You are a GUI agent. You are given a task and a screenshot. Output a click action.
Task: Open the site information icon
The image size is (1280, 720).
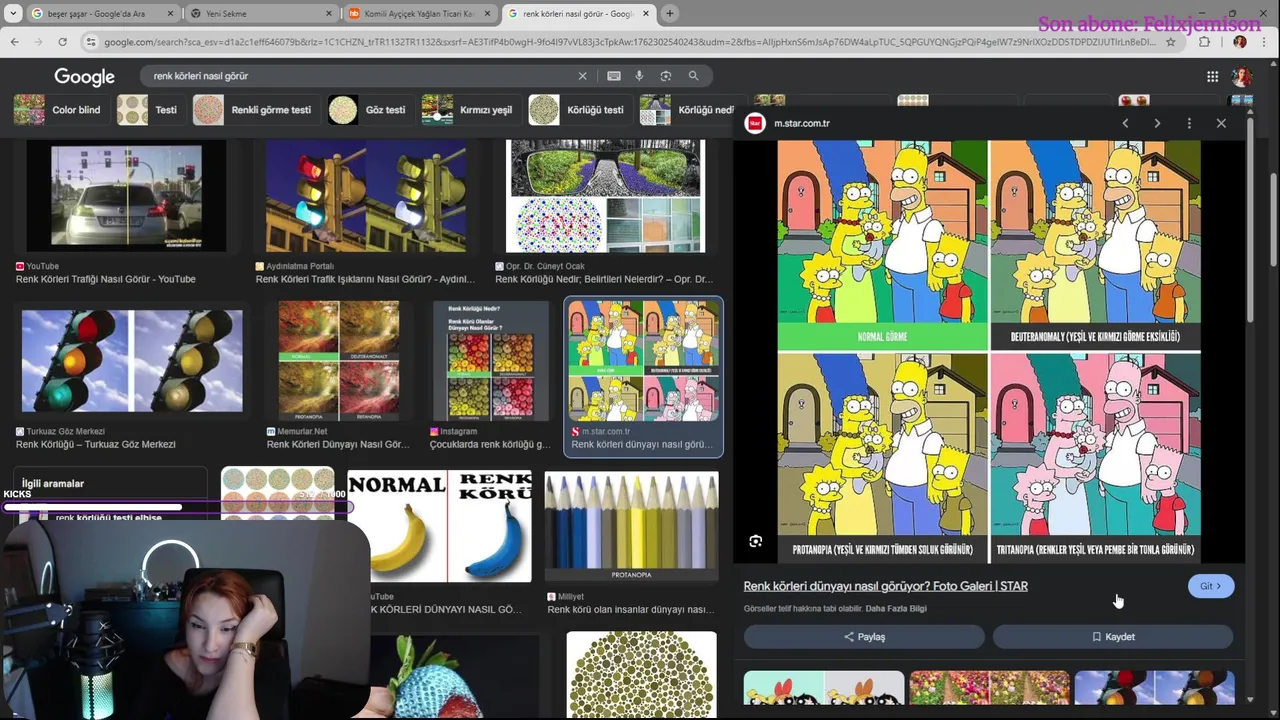[91, 42]
